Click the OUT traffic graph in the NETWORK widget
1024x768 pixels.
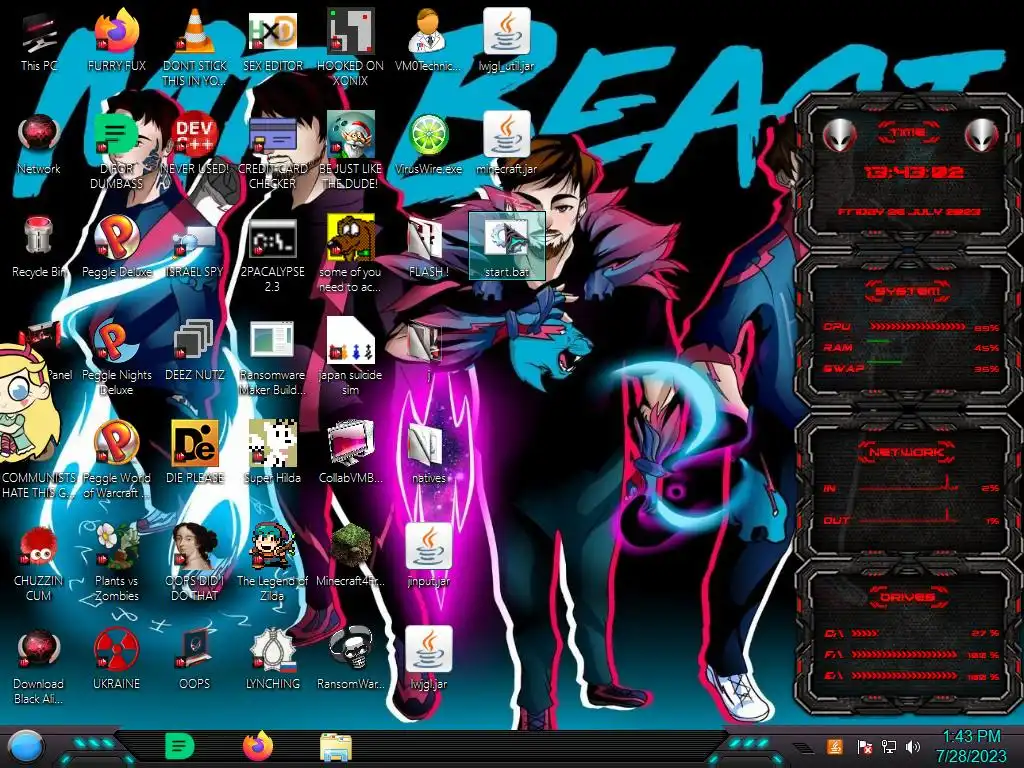tap(910, 516)
